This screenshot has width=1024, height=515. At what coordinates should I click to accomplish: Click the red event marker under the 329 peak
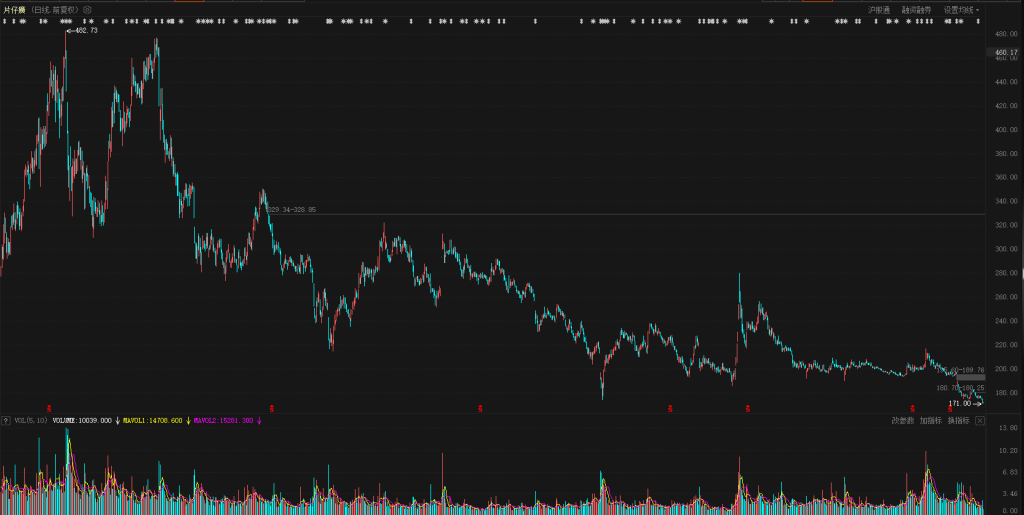(272, 407)
